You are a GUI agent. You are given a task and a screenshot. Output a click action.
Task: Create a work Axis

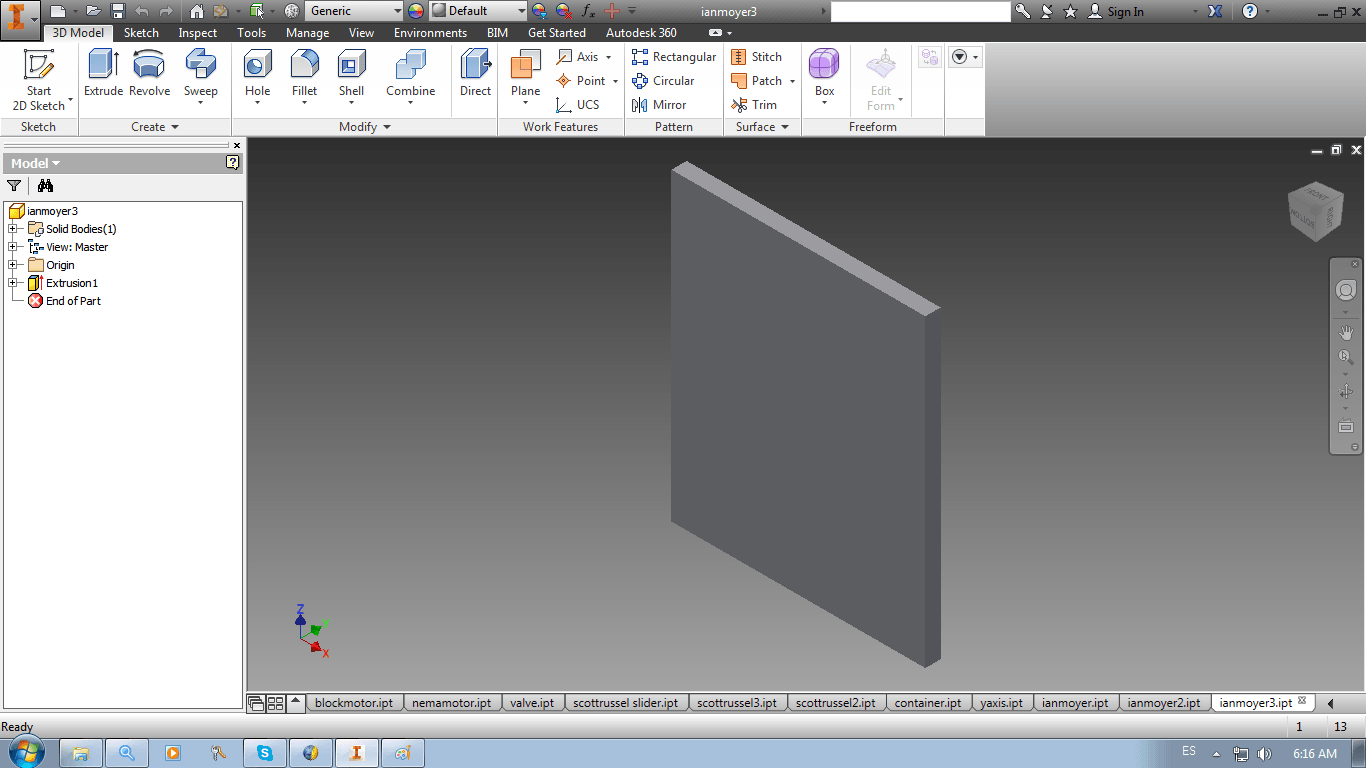(x=583, y=57)
